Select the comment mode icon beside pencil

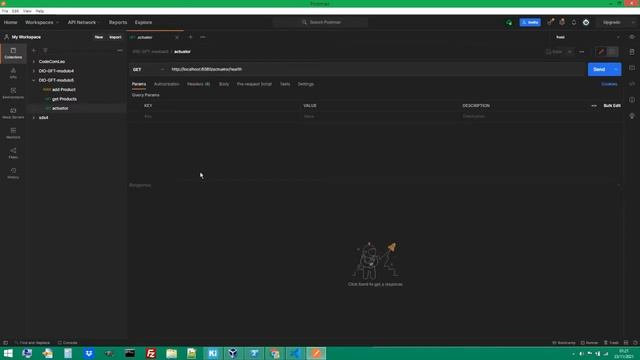pyautogui.click(x=612, y=52)
